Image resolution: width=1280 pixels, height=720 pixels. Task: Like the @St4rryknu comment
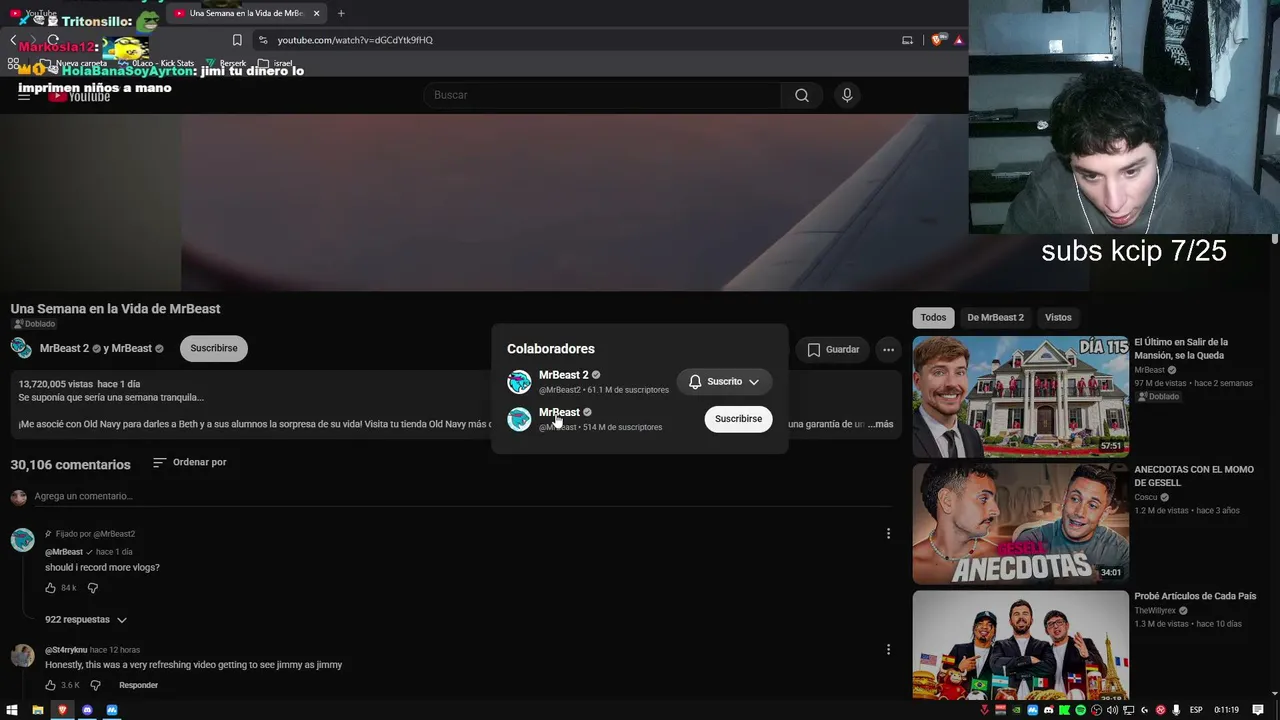(x=51, y=685)
